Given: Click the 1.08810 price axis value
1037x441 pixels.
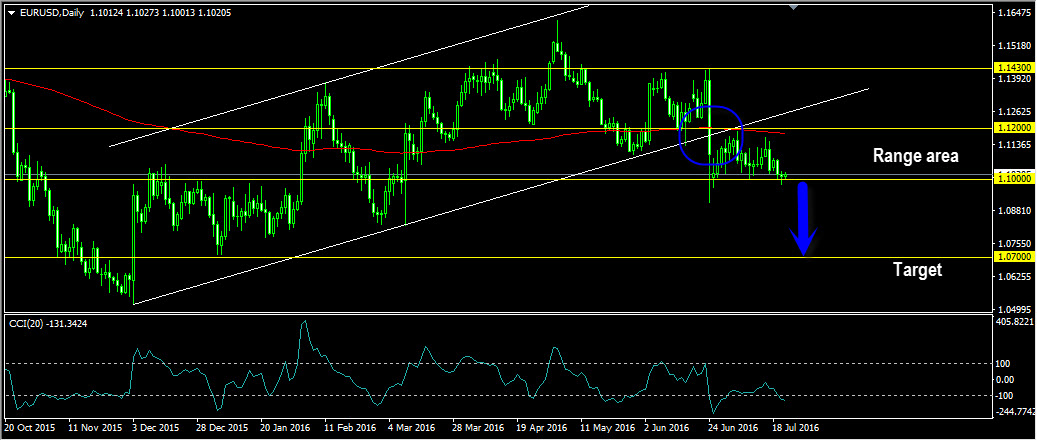Looking at the screenshot, I should click(x=1016, y=210).
